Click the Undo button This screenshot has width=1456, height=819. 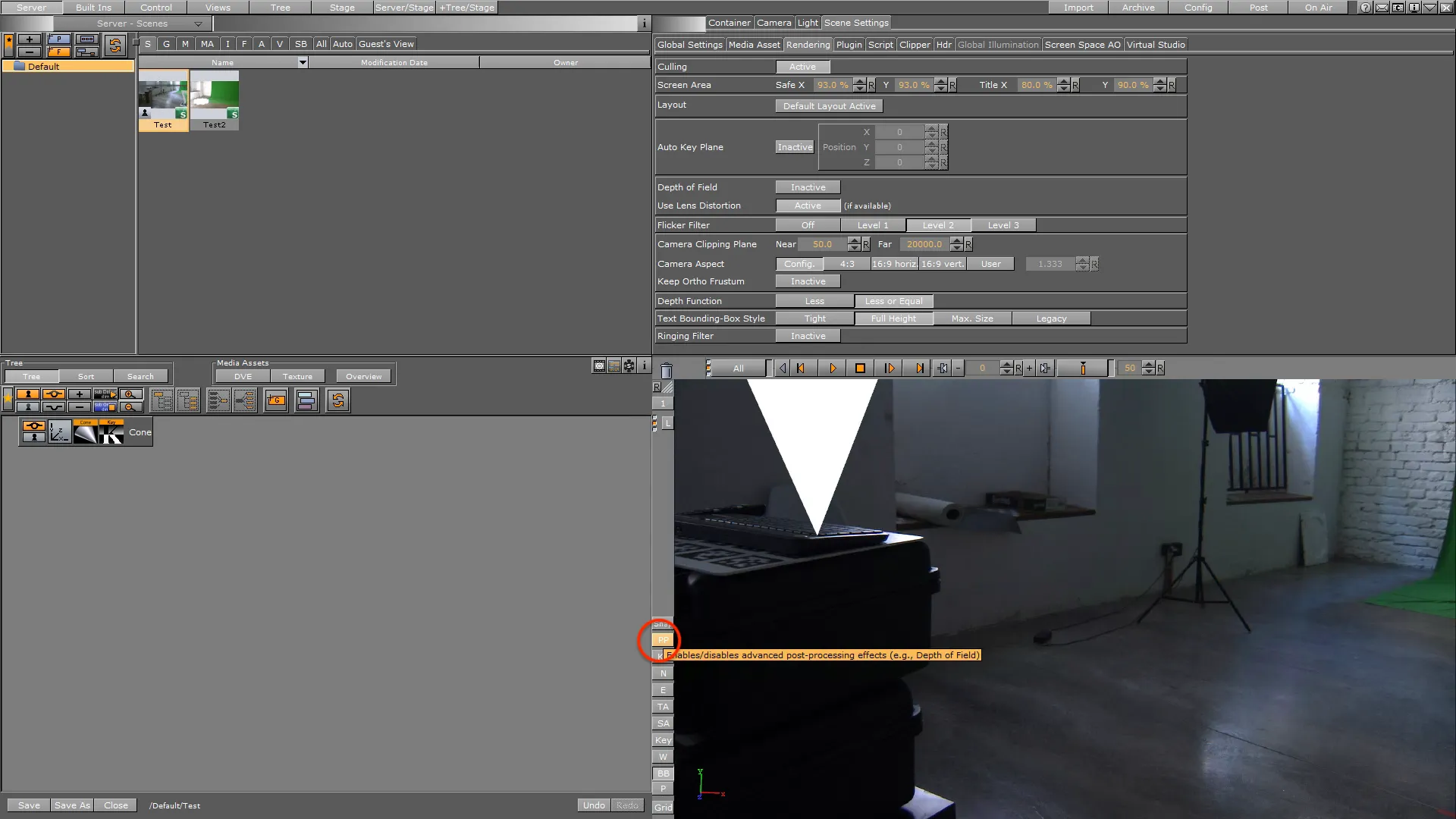coord(594,805)
